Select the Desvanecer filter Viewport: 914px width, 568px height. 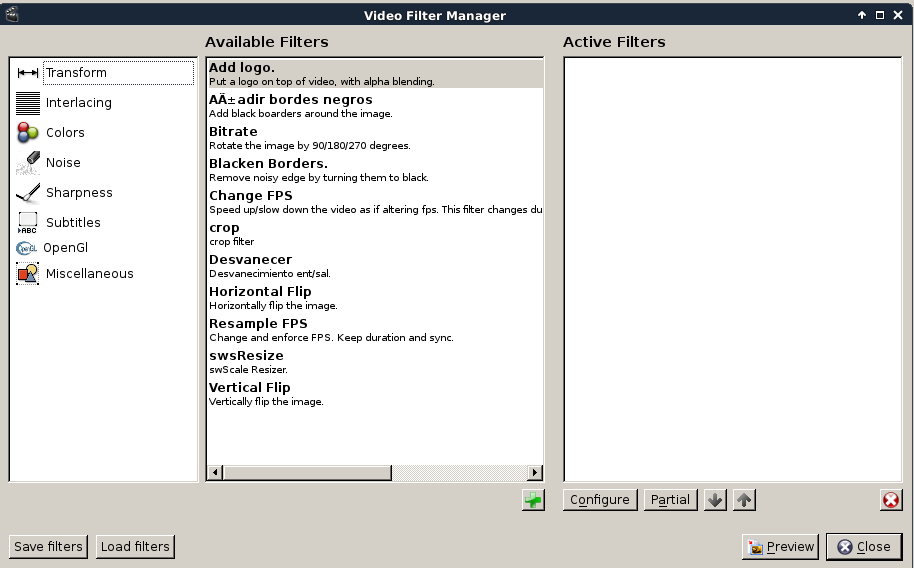coord(375,266)
